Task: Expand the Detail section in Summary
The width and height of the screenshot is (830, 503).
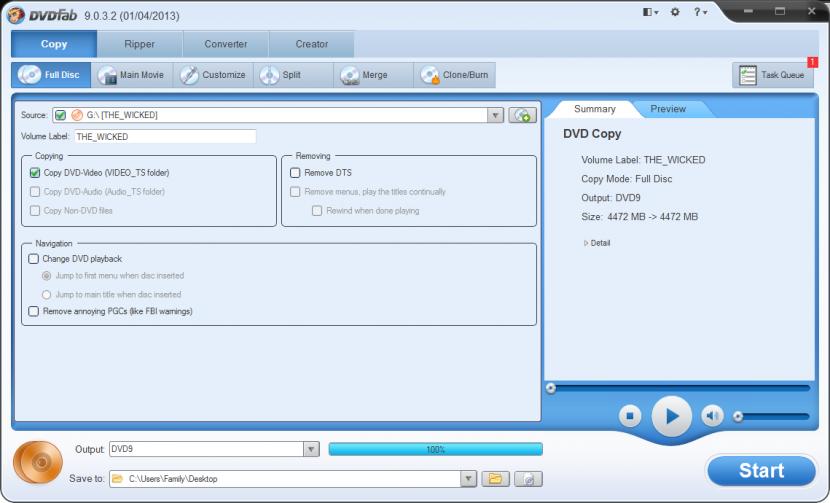Action: pyautogui.click(x=597, y=243)
